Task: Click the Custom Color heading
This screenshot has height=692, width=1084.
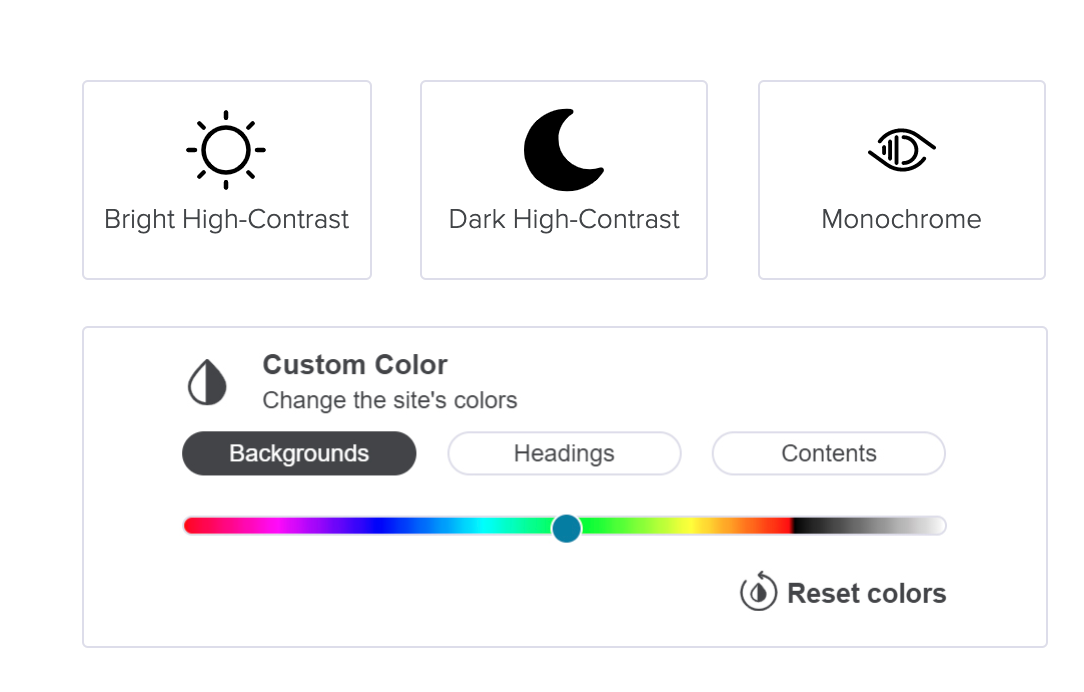Action: click(x=355, y=365)
